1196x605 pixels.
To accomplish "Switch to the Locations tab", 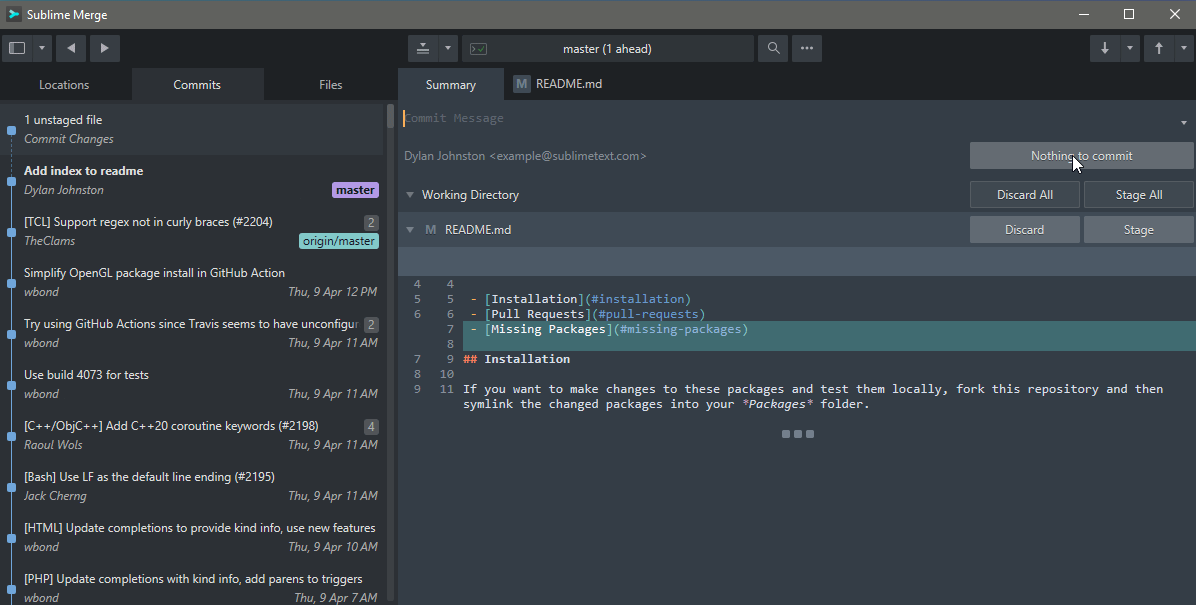I will click(x=64, y=85).
